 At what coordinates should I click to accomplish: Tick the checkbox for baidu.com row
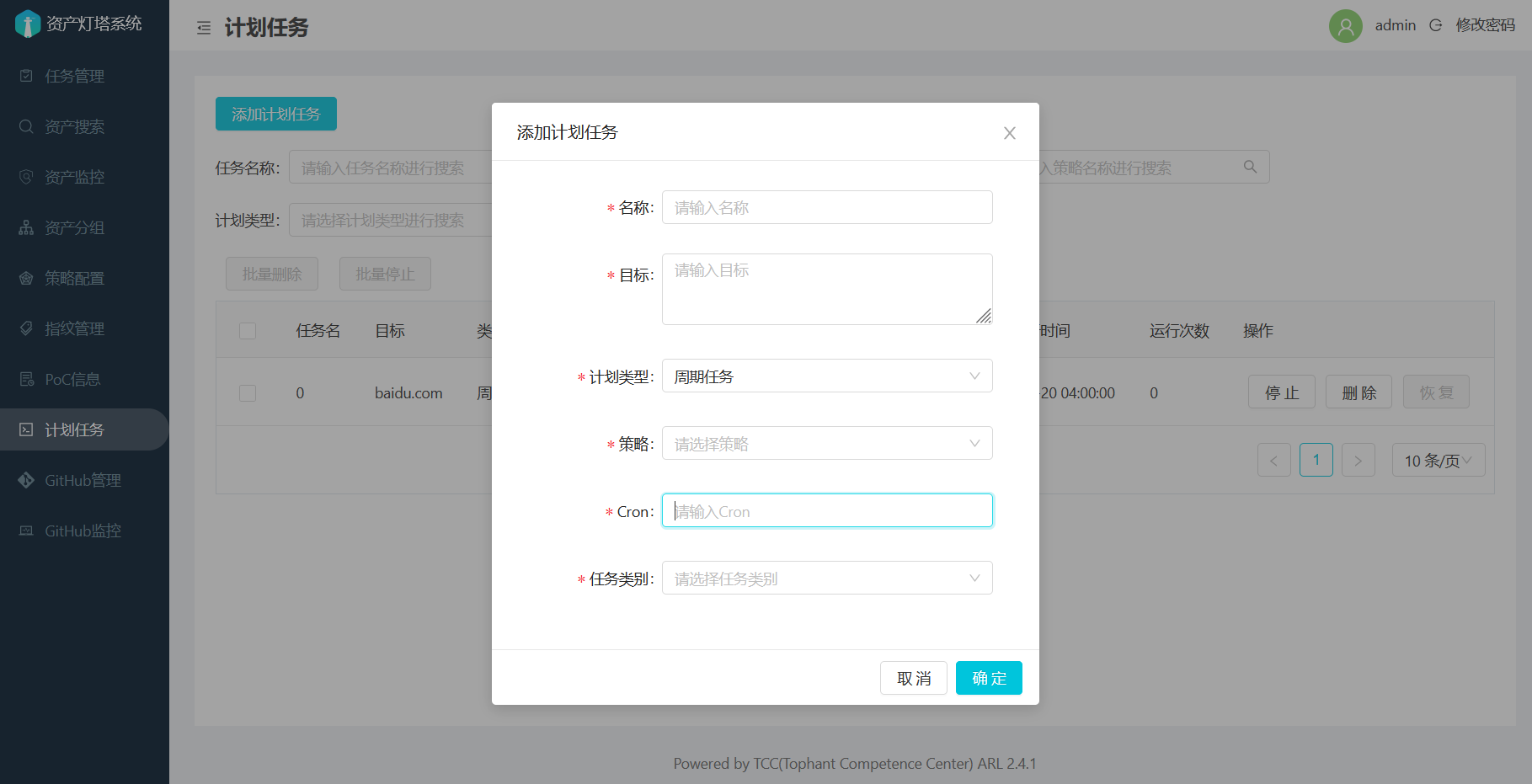click(248, 393)
